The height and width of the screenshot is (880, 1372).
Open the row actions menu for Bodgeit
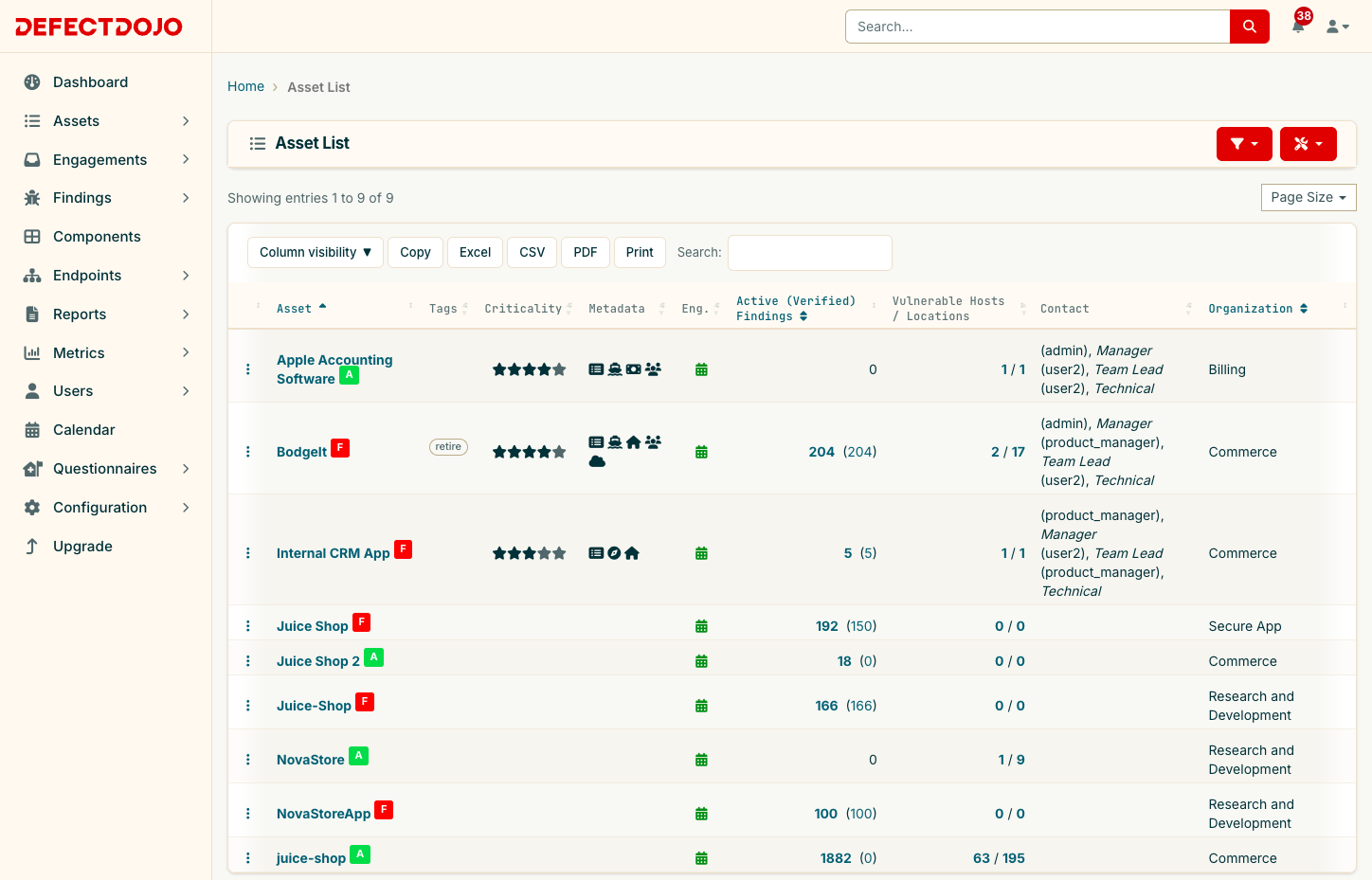[248, 452]
